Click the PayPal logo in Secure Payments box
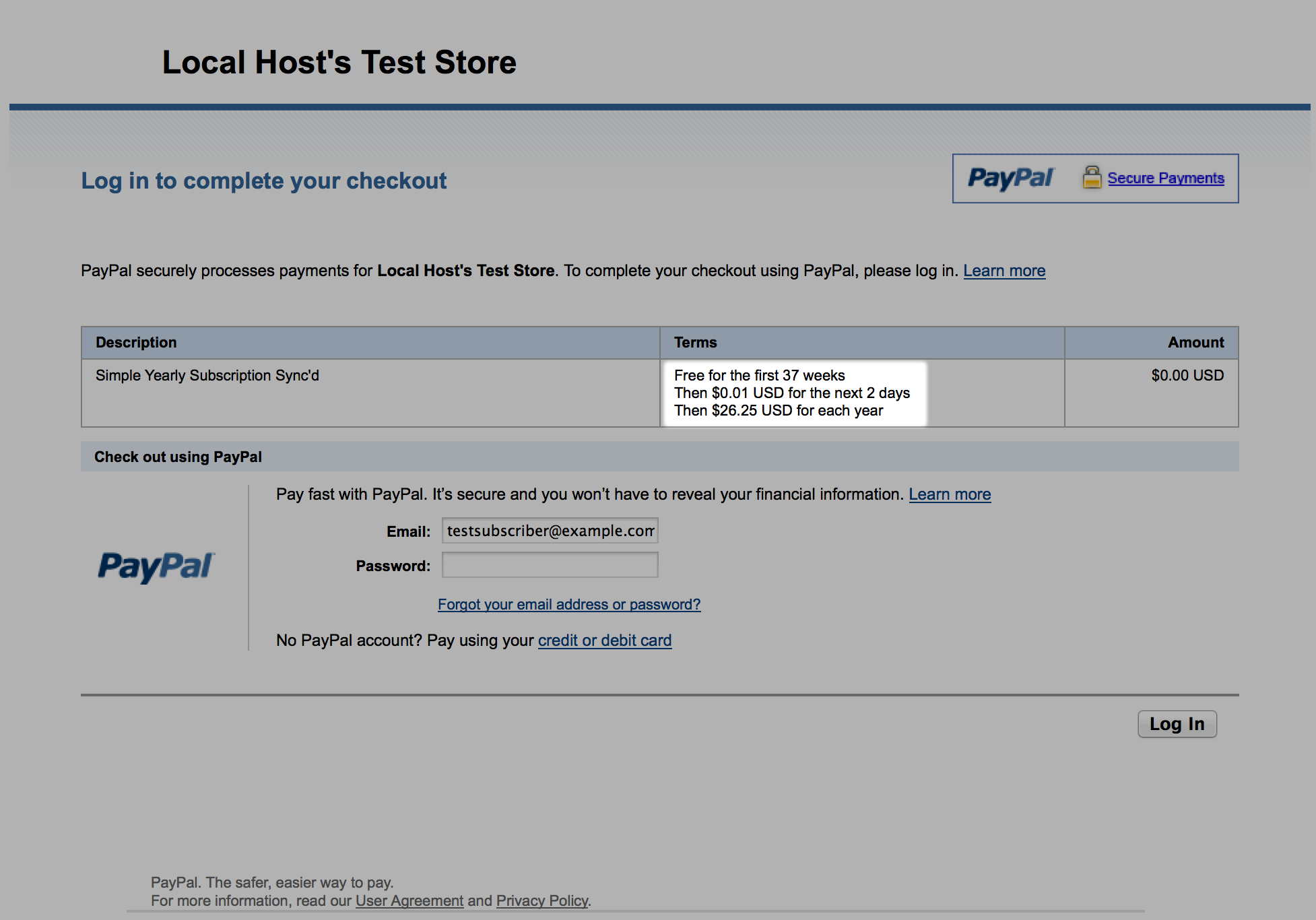Image resolution: width=1316 pixels, height=920 pixels. pyautogui.click(x=1010, y=178)
